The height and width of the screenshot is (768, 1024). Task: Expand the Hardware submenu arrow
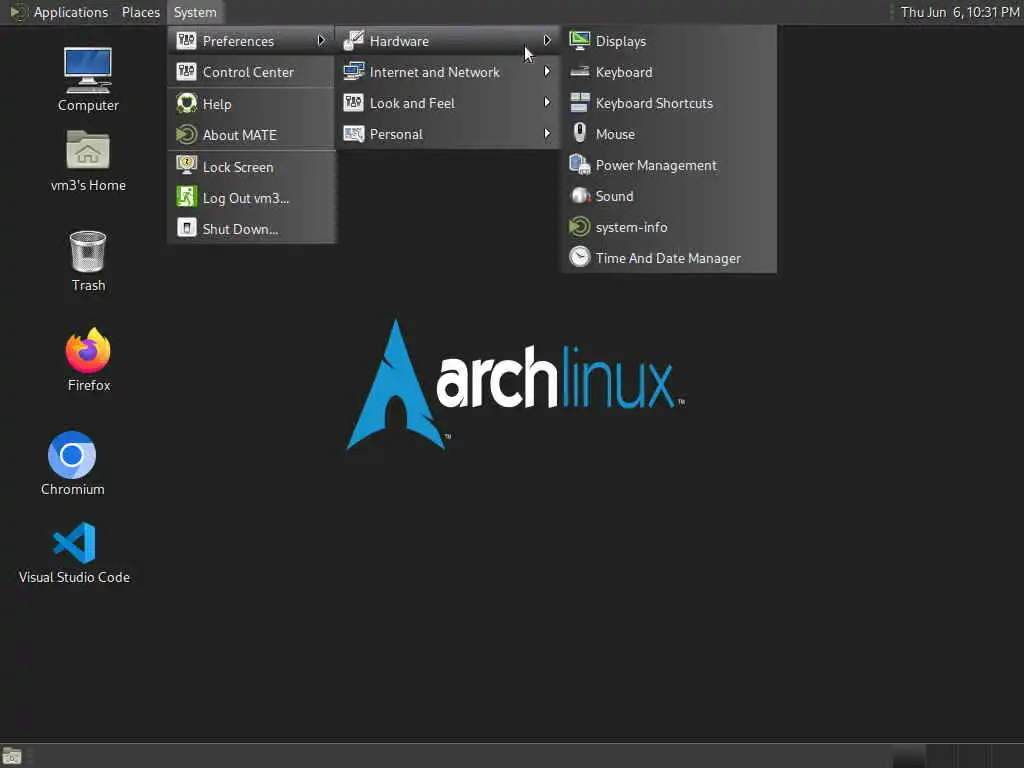click(547, 40)
